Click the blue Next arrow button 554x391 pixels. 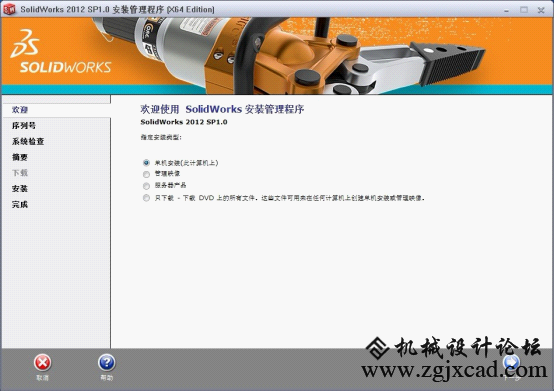[x=512, y=363]
